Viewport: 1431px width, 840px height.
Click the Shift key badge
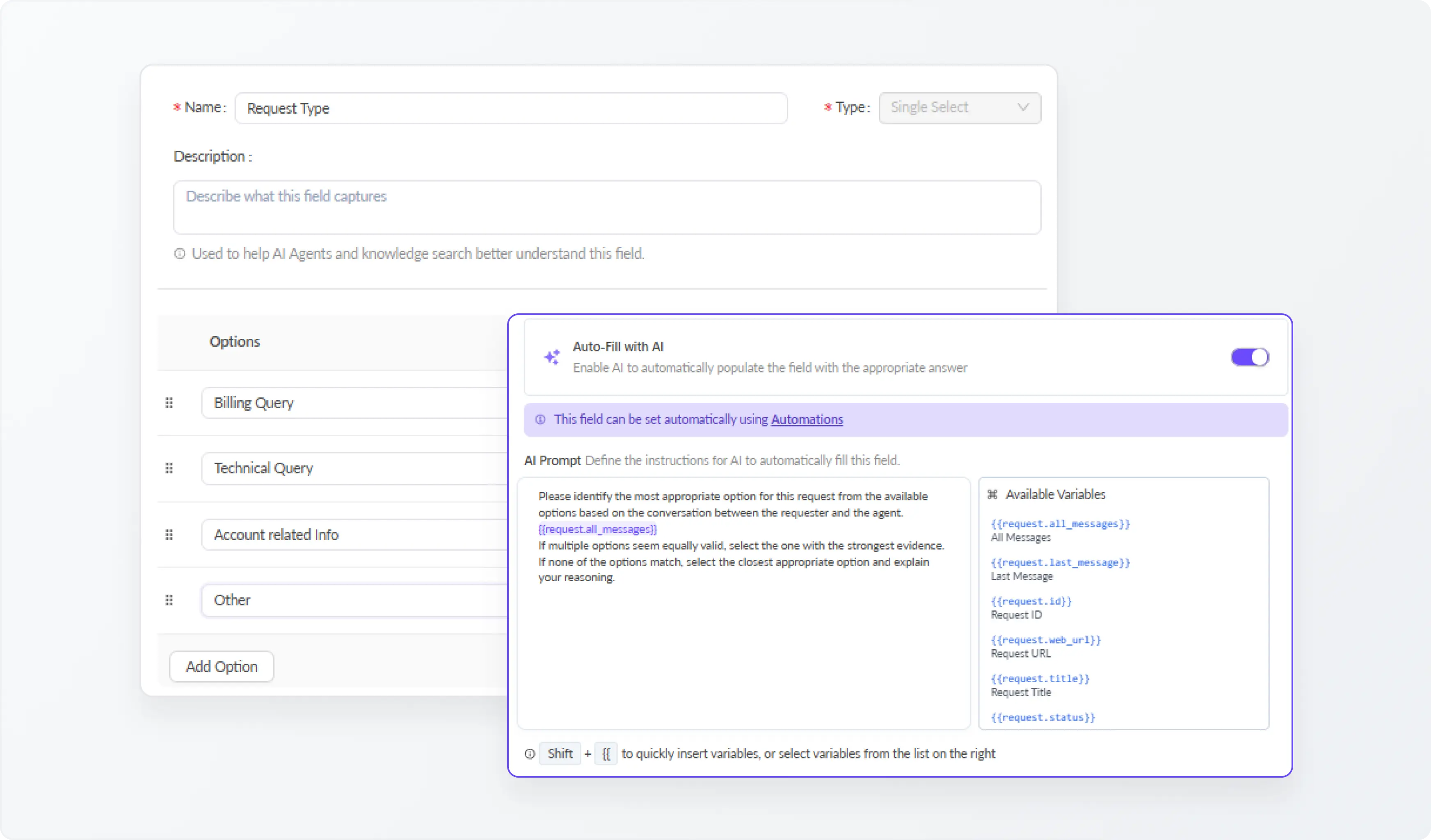coord(560,754)
